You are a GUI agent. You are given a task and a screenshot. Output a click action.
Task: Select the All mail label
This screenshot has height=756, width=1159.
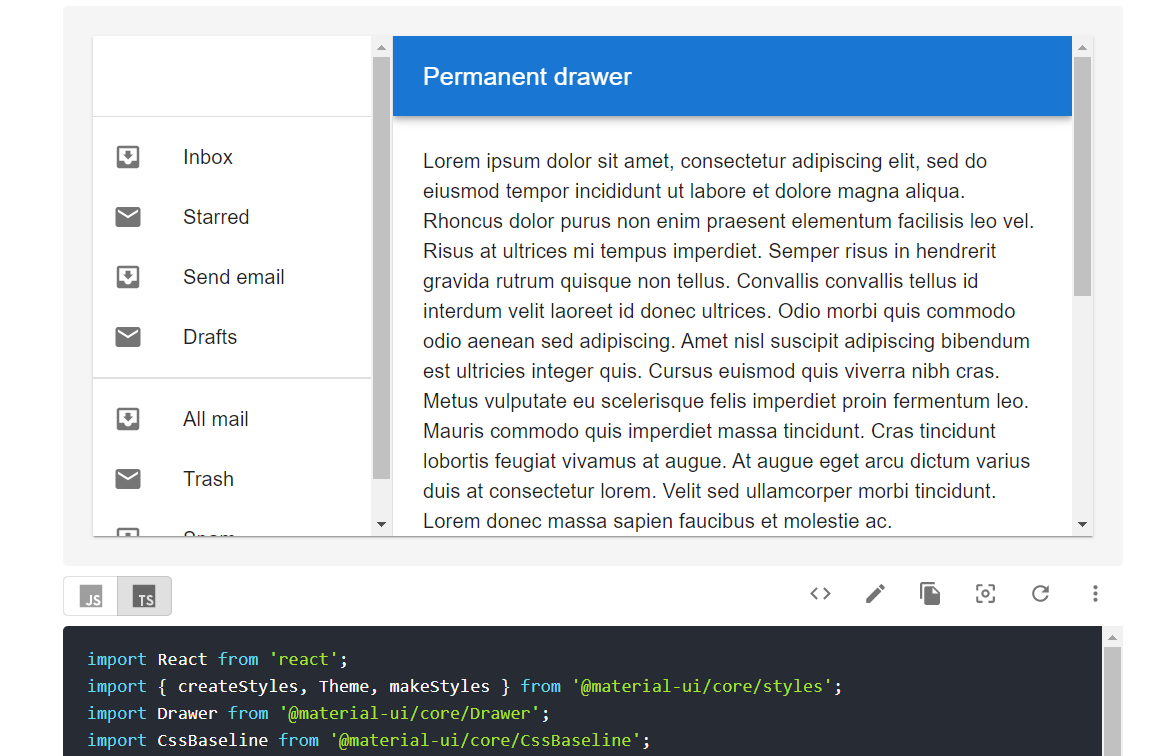click(x=216, y=419)
